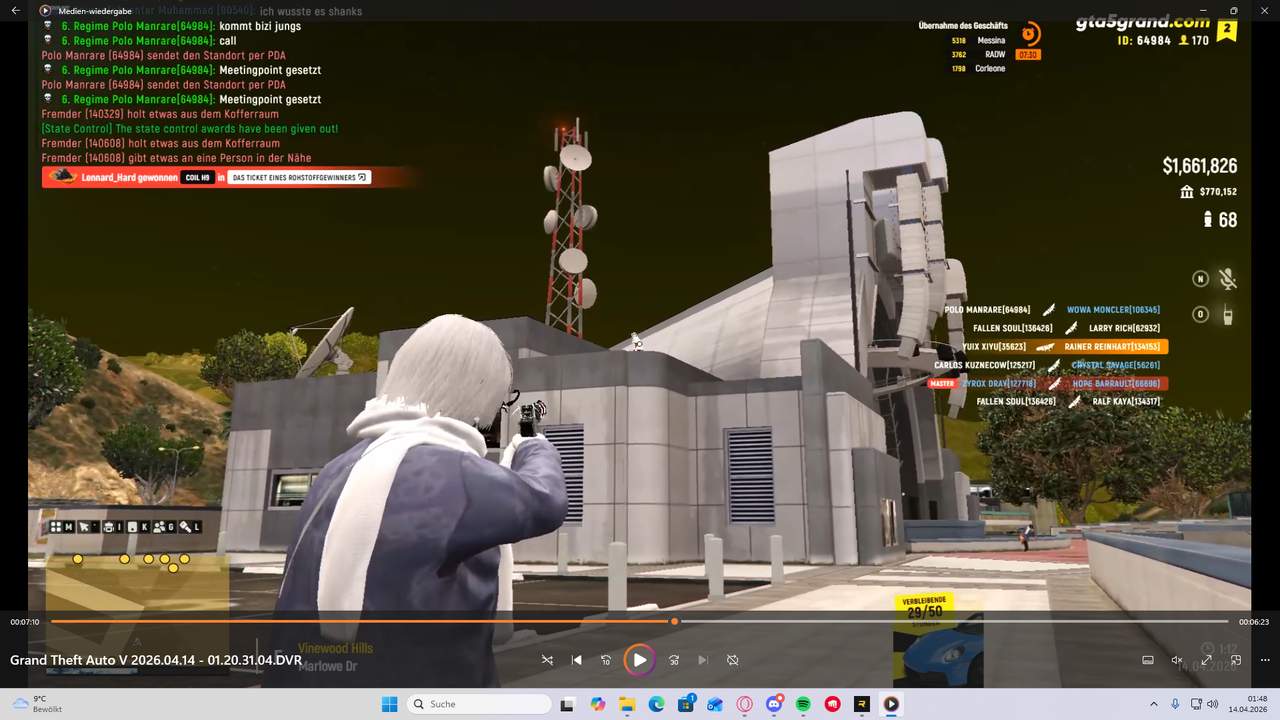Click the Corleone score row
Image resolution: width=1280 pixels, height=720 pixels.
(x=978, y=69)
